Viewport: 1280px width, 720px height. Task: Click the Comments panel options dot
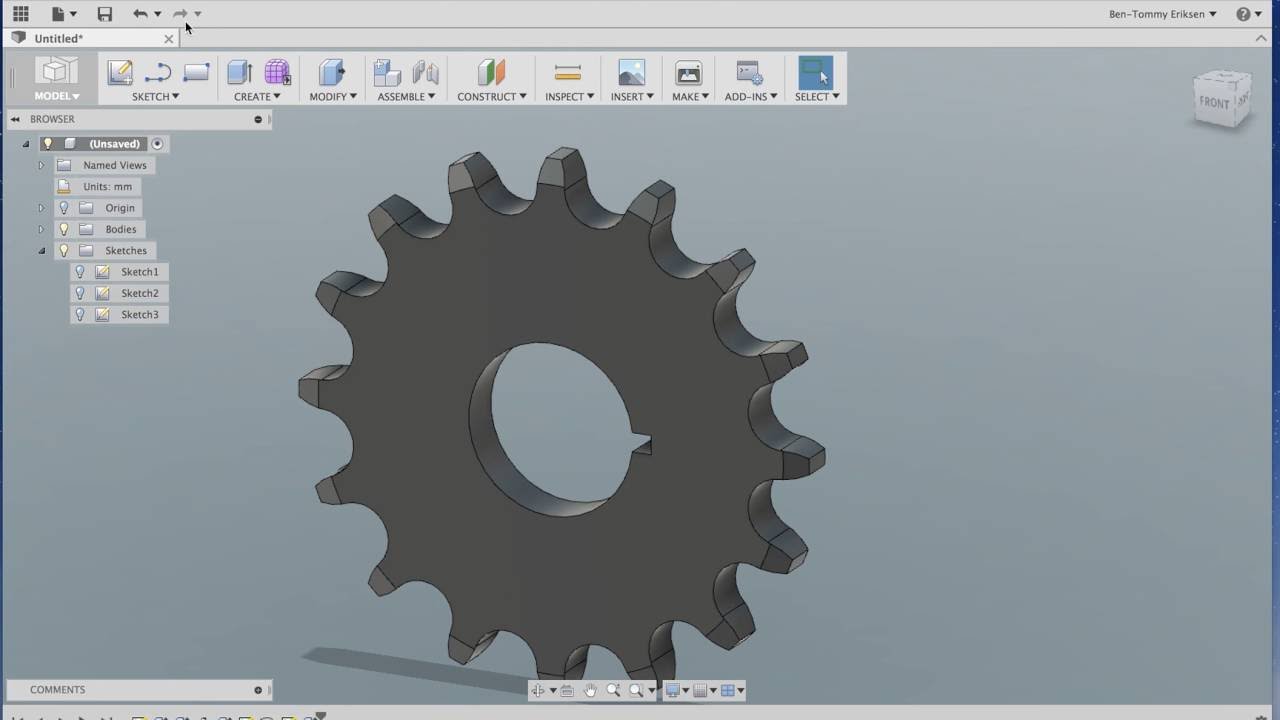pyautogui.click(x=258, y=690)
